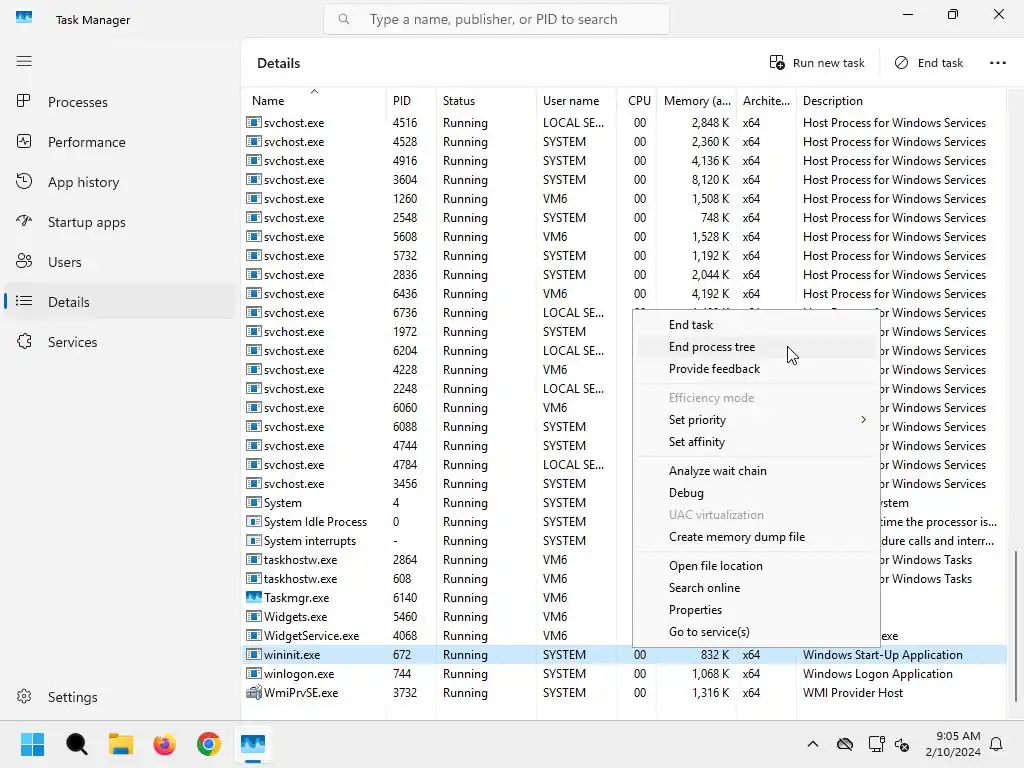This screenshot has height=768, width=1024.
Task: Select the System interrupts row
Action: pyautogui.click(x=624, y=541)
